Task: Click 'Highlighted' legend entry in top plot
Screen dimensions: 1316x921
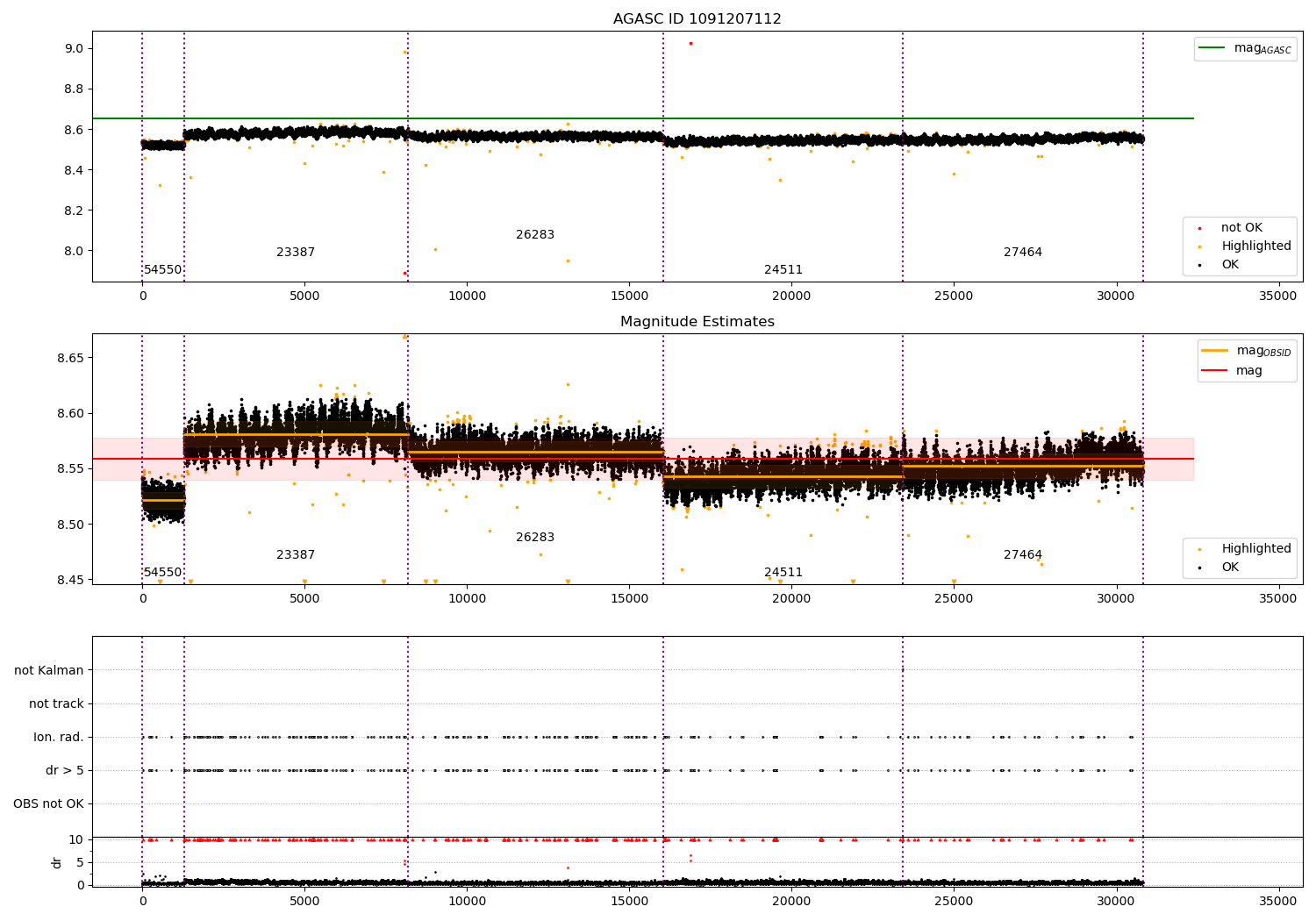Action: tap(1245, 246)
